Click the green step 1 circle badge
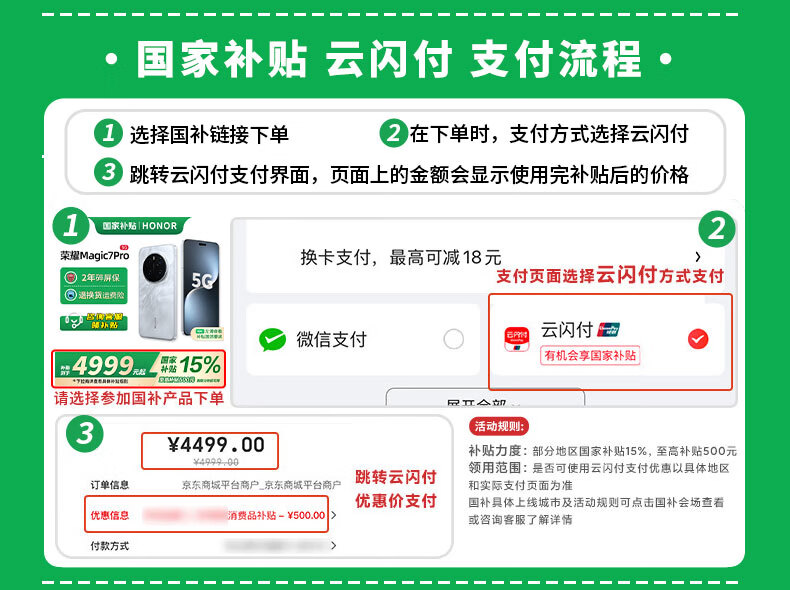The image size is (790, 590). [x=71, y=225]
